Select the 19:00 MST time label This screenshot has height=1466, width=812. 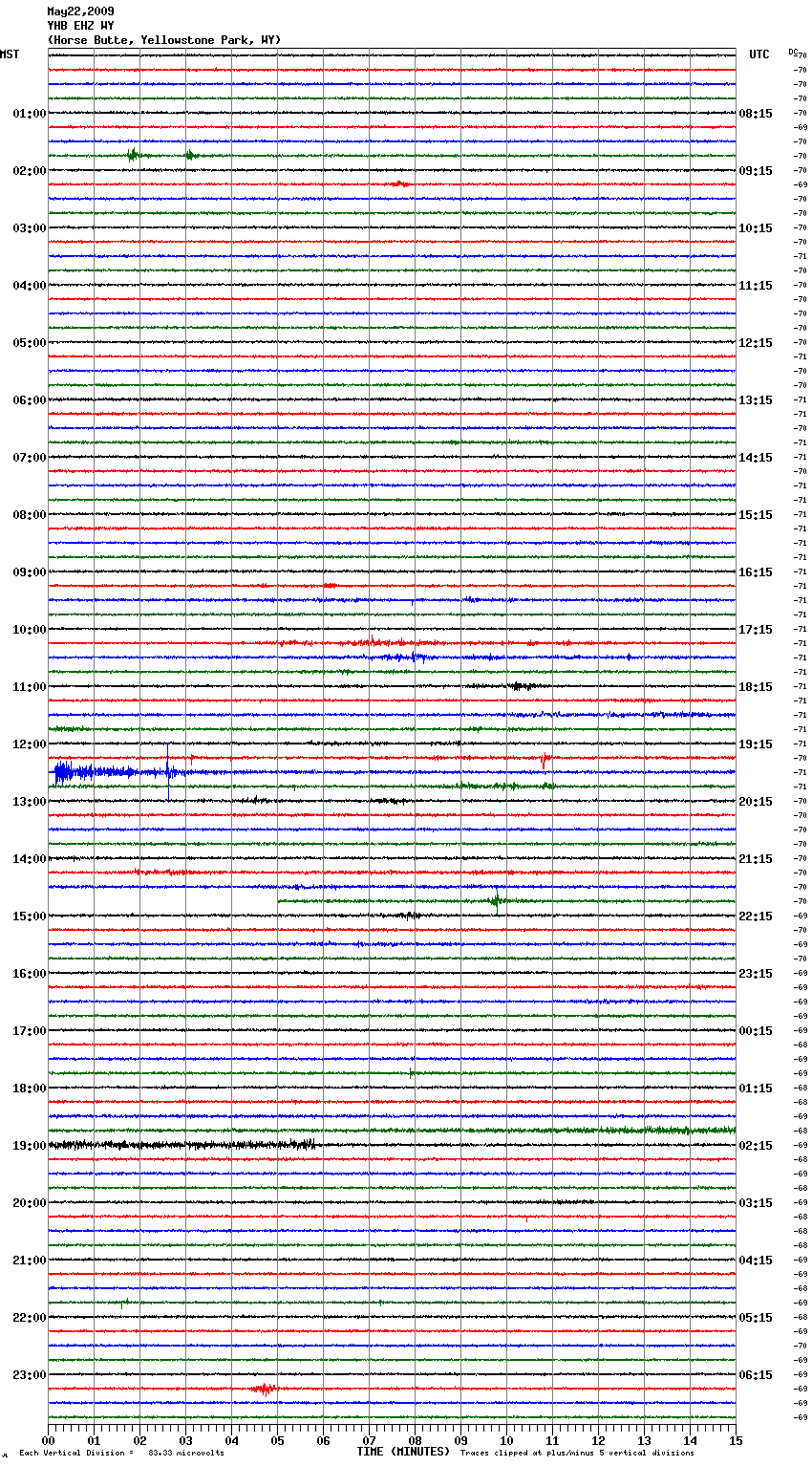click(30, 1146)
